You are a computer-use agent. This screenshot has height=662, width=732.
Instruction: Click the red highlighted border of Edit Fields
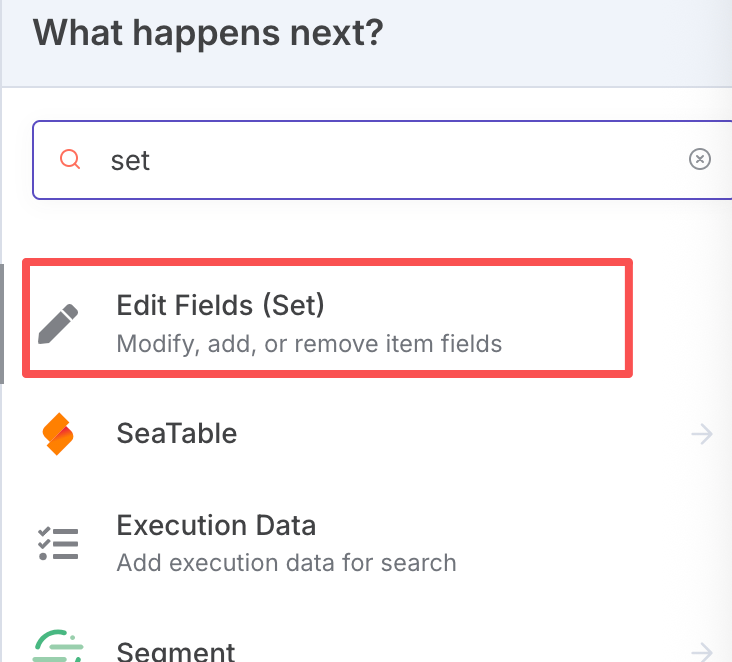coord(327,262)
